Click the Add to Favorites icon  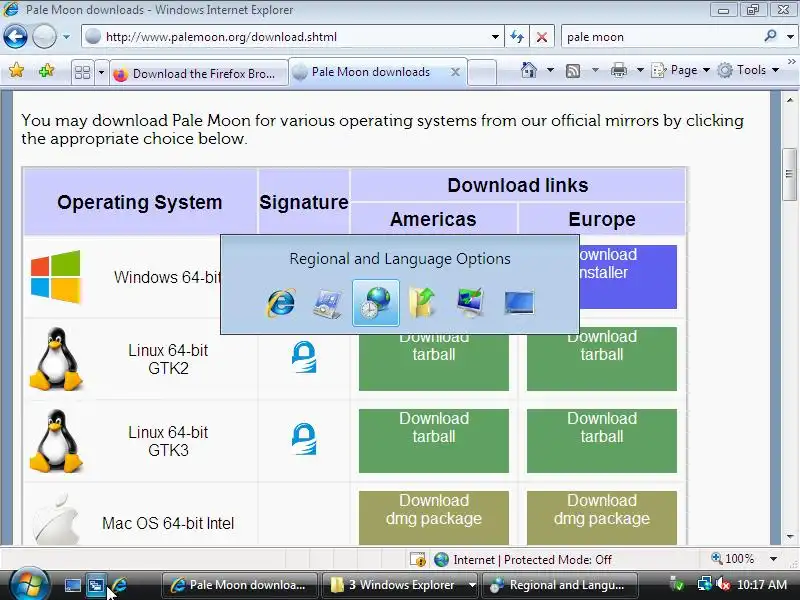pyautogui.click(x=46, y=70)
